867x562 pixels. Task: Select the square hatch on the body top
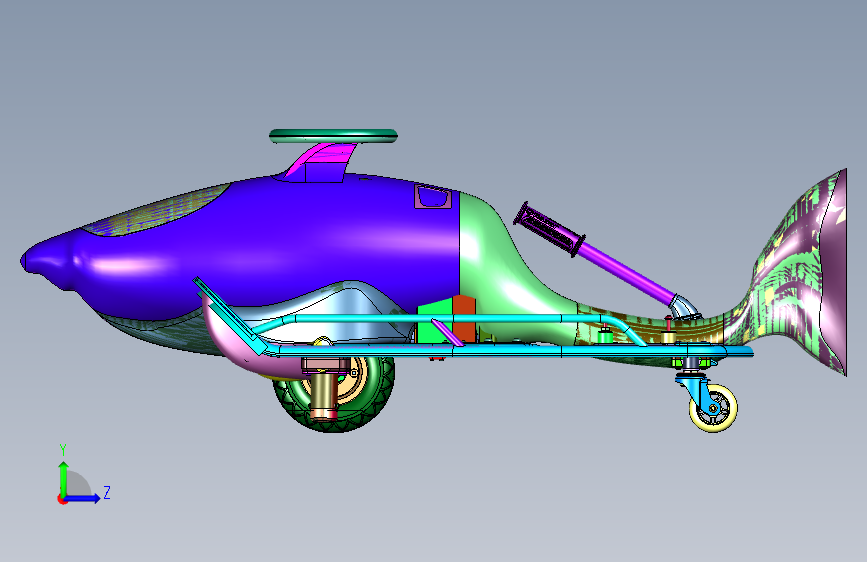(x=433, y=196)
